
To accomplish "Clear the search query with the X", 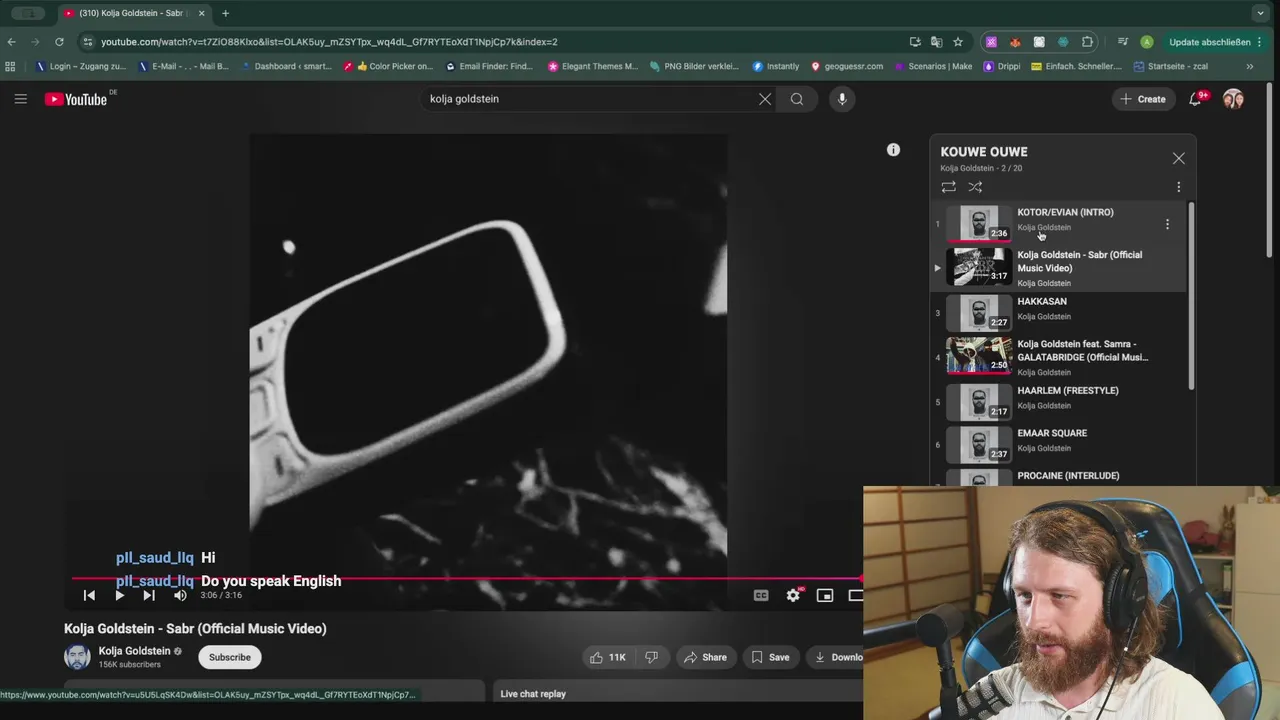I will pos(765,99).
